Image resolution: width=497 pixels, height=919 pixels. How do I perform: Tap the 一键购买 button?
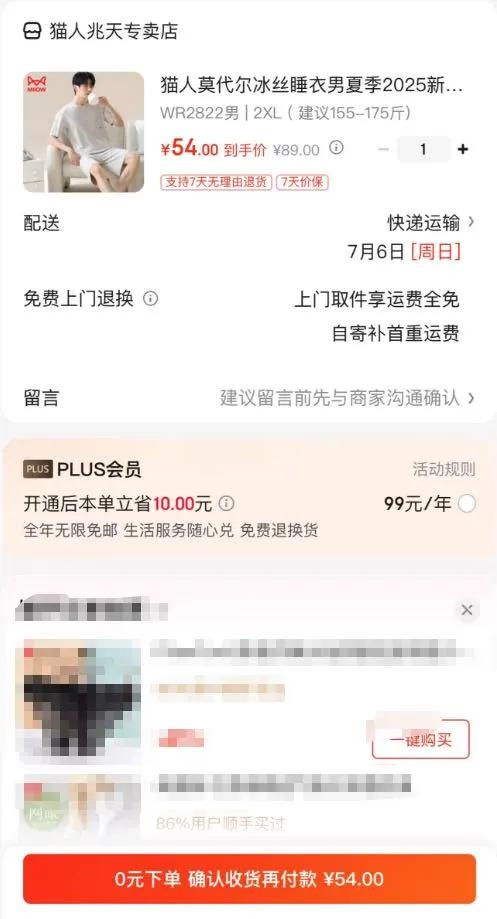420,740
